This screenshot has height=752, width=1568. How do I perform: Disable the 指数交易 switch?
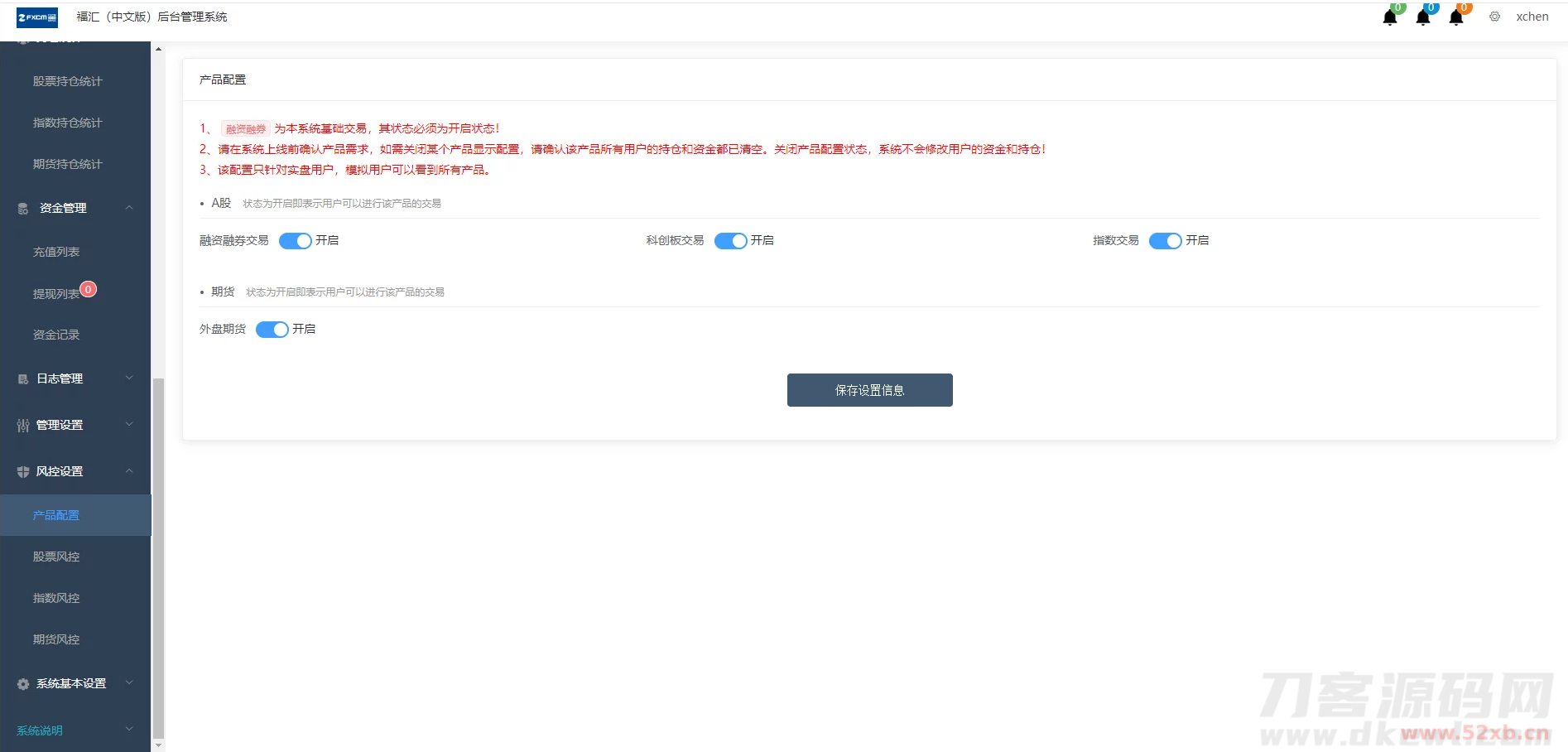click(1165, 241)
